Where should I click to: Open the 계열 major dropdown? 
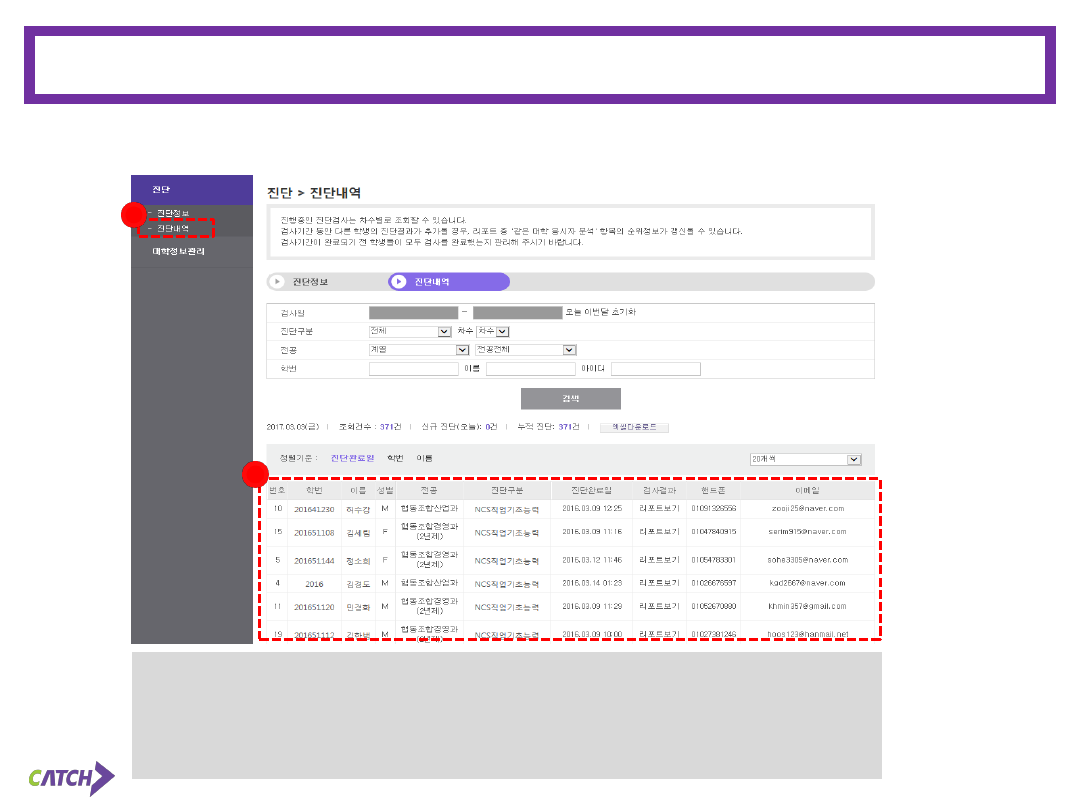419,350
